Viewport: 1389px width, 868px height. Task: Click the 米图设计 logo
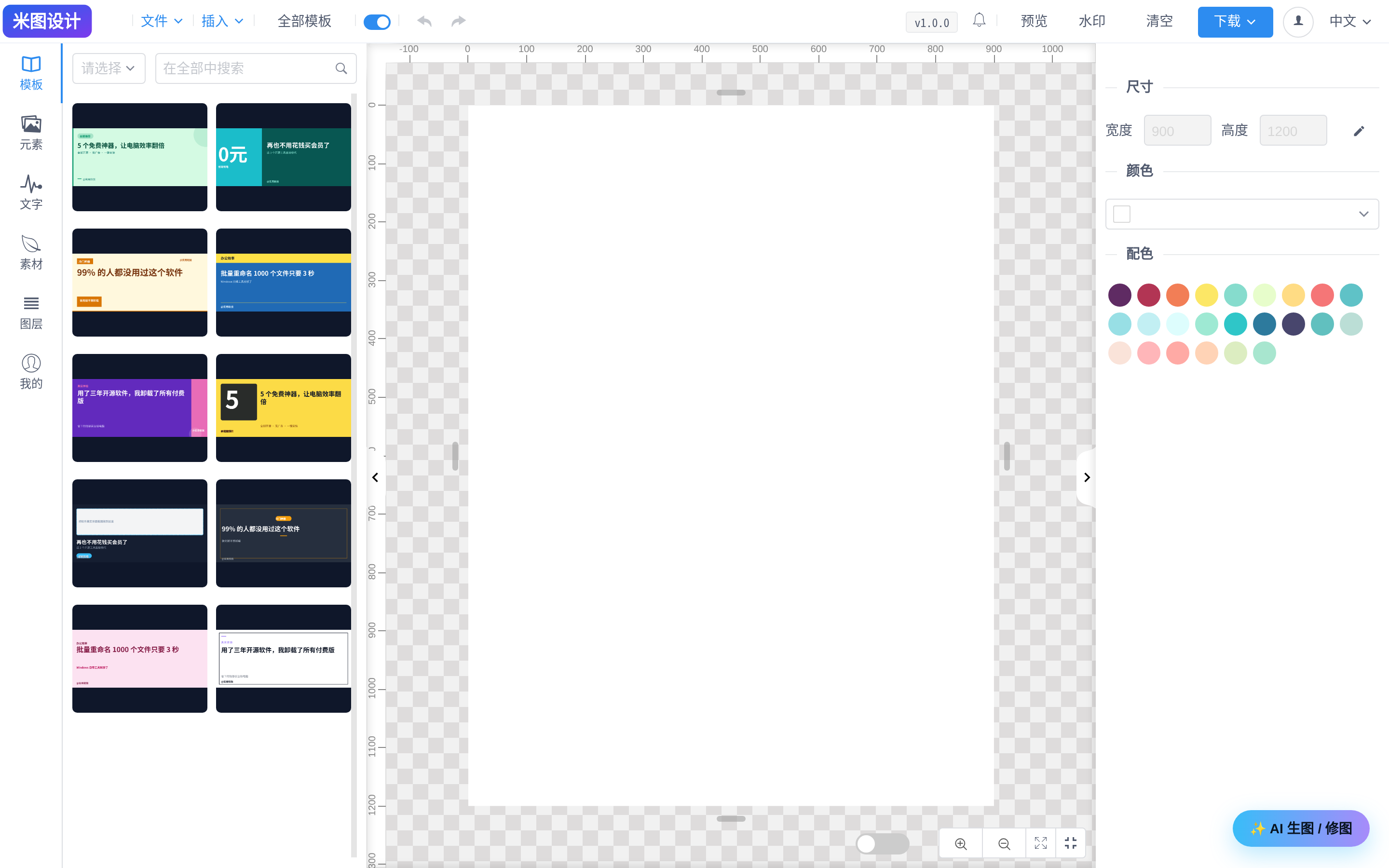pyautogui.click(x=47, y=21)
